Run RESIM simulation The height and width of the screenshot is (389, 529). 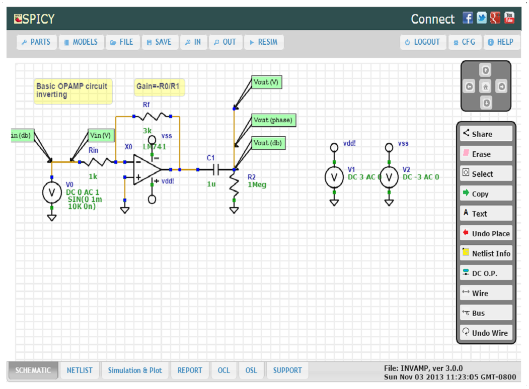pos(264,42)
